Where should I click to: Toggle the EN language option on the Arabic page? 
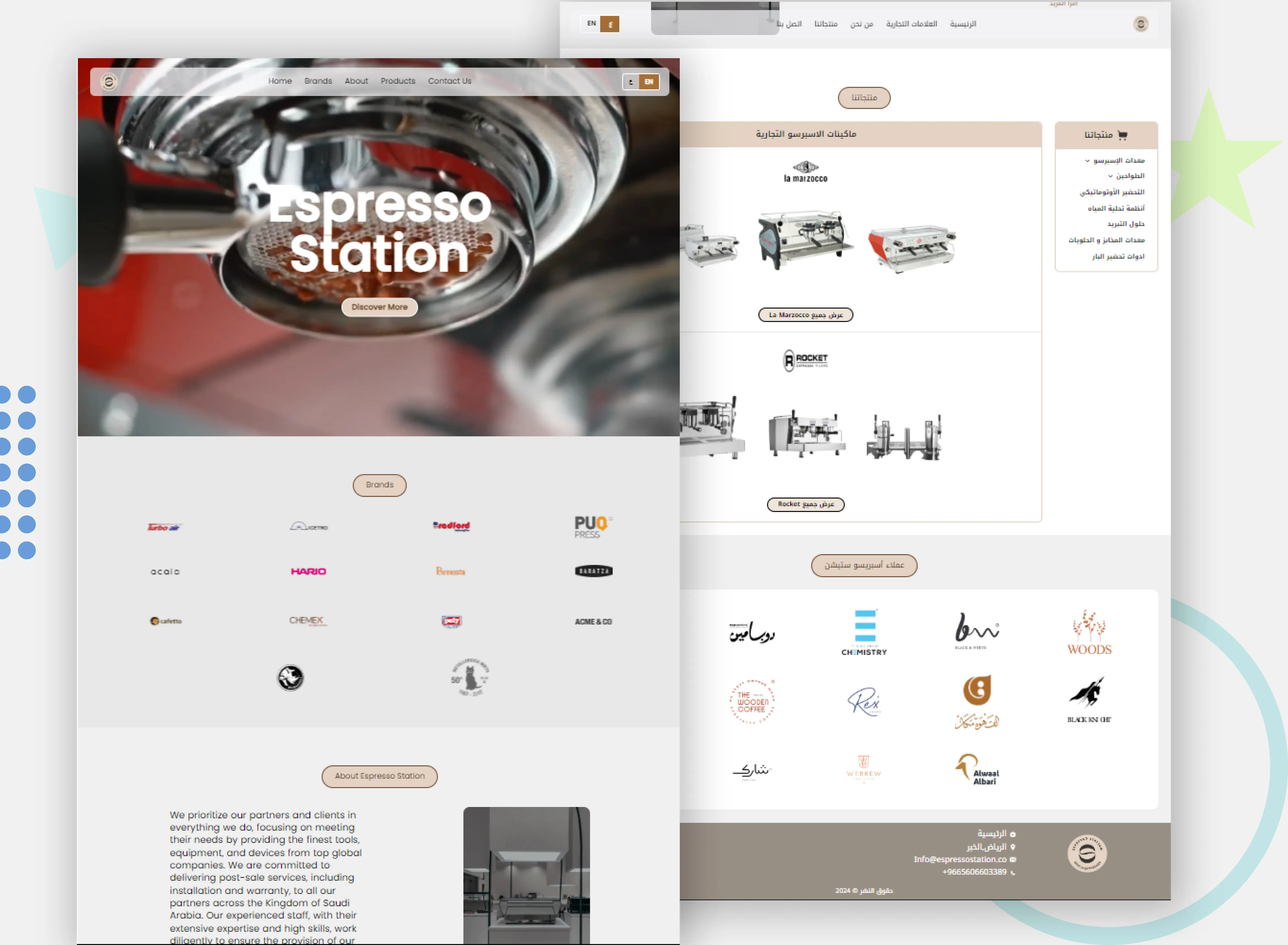pyautogui.click(x=592, y=24)
